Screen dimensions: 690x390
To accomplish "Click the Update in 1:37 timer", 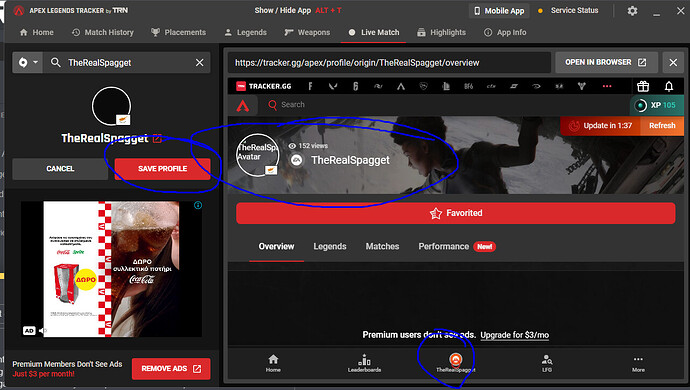I will [601, 125].
